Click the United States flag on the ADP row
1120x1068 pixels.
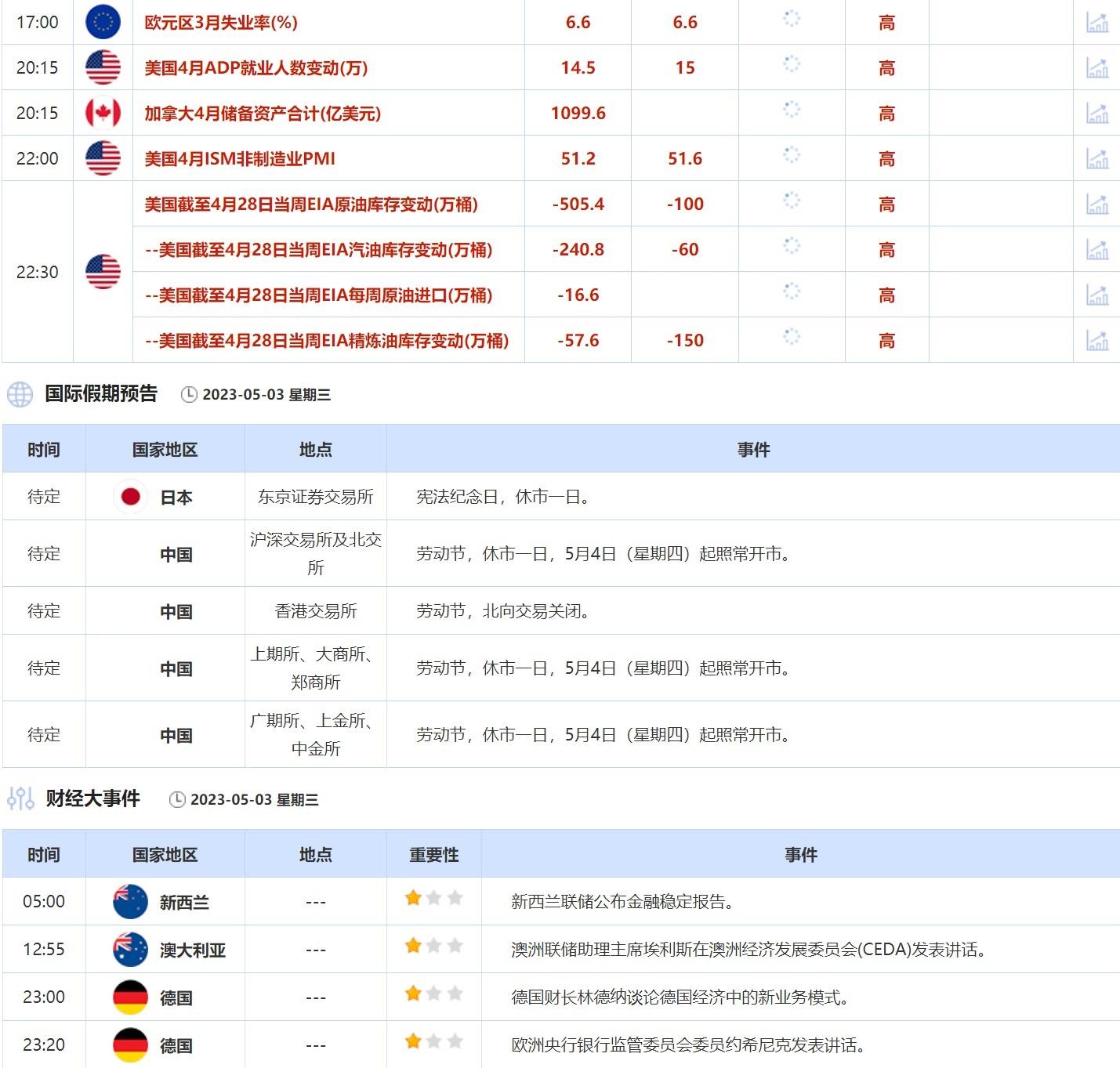click(102, 67)
